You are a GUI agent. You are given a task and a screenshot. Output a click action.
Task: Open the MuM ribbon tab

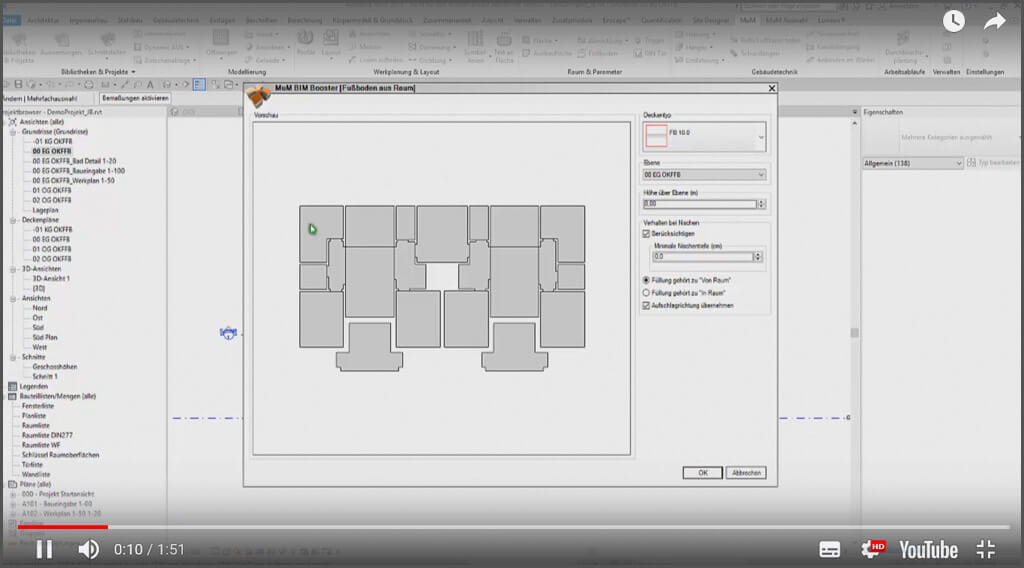coord(746,19)
